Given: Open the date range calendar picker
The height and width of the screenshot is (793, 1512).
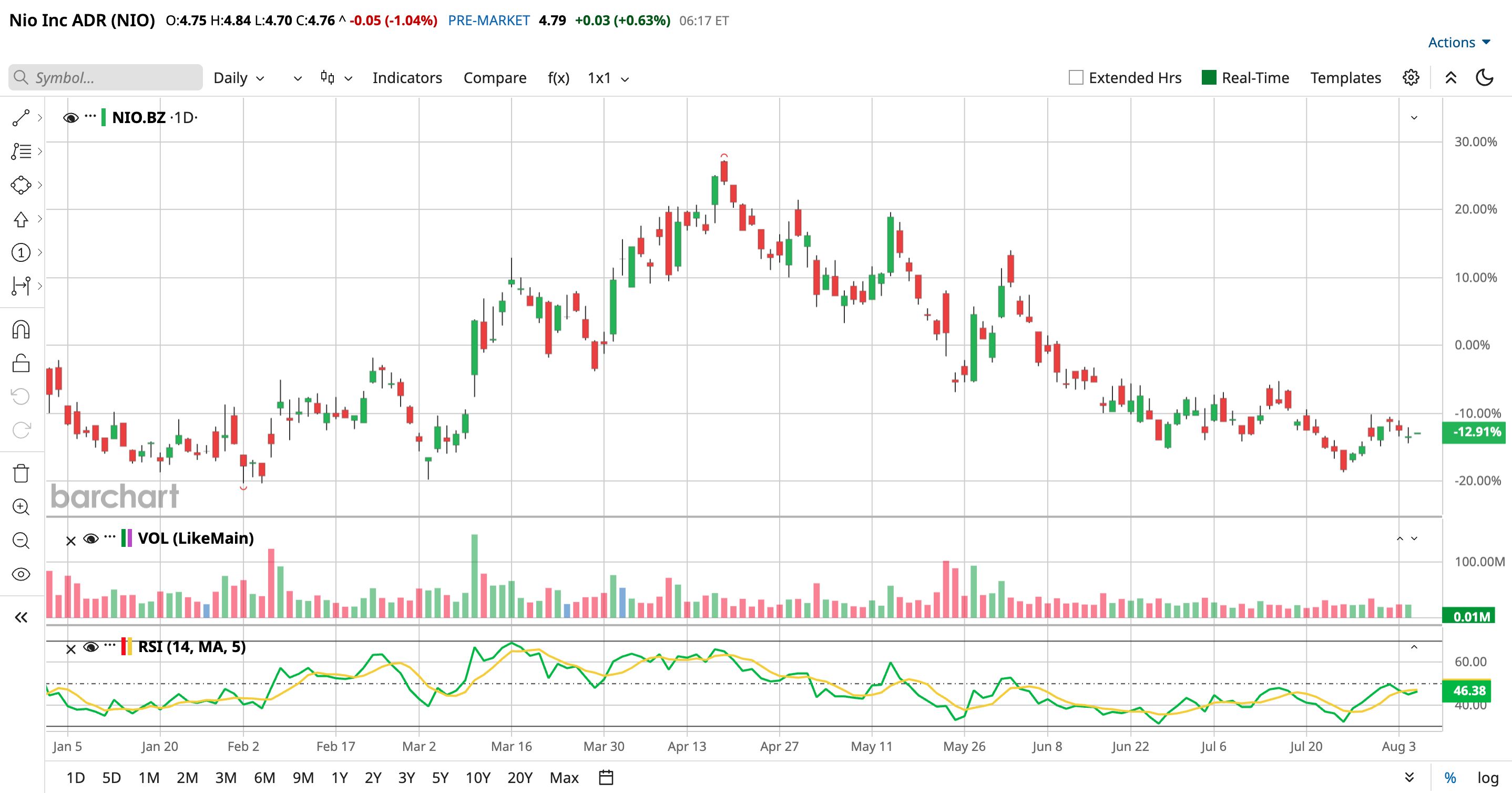Looking at the screenshot, I should (606, 778).
